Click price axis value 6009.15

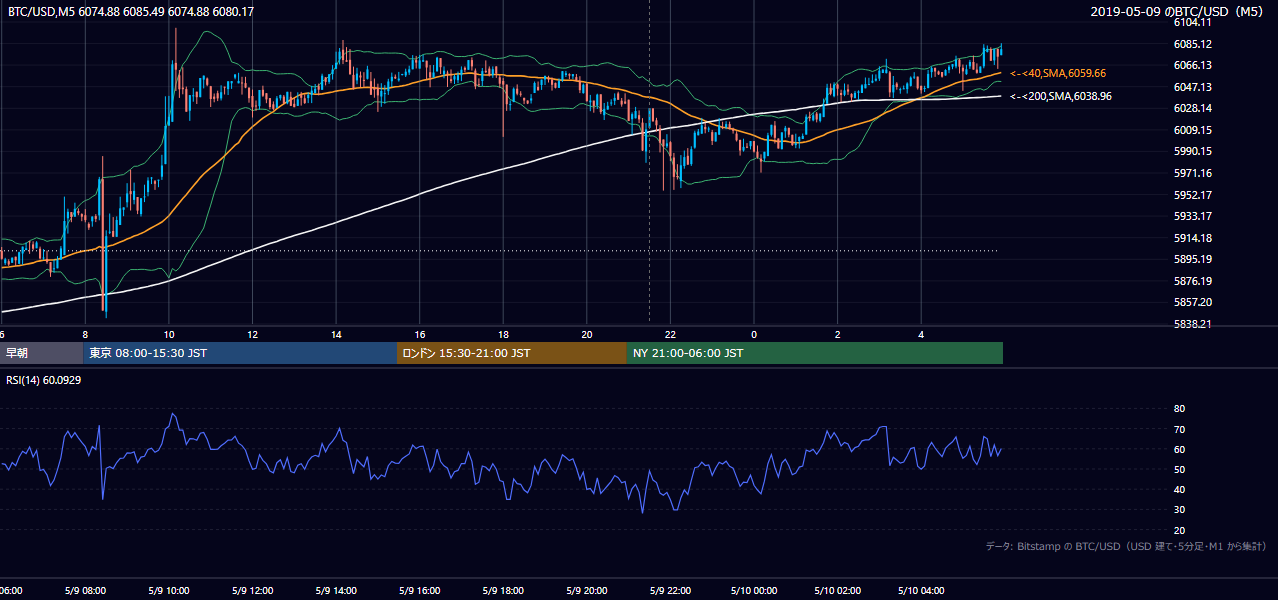tap(1193, 130)
